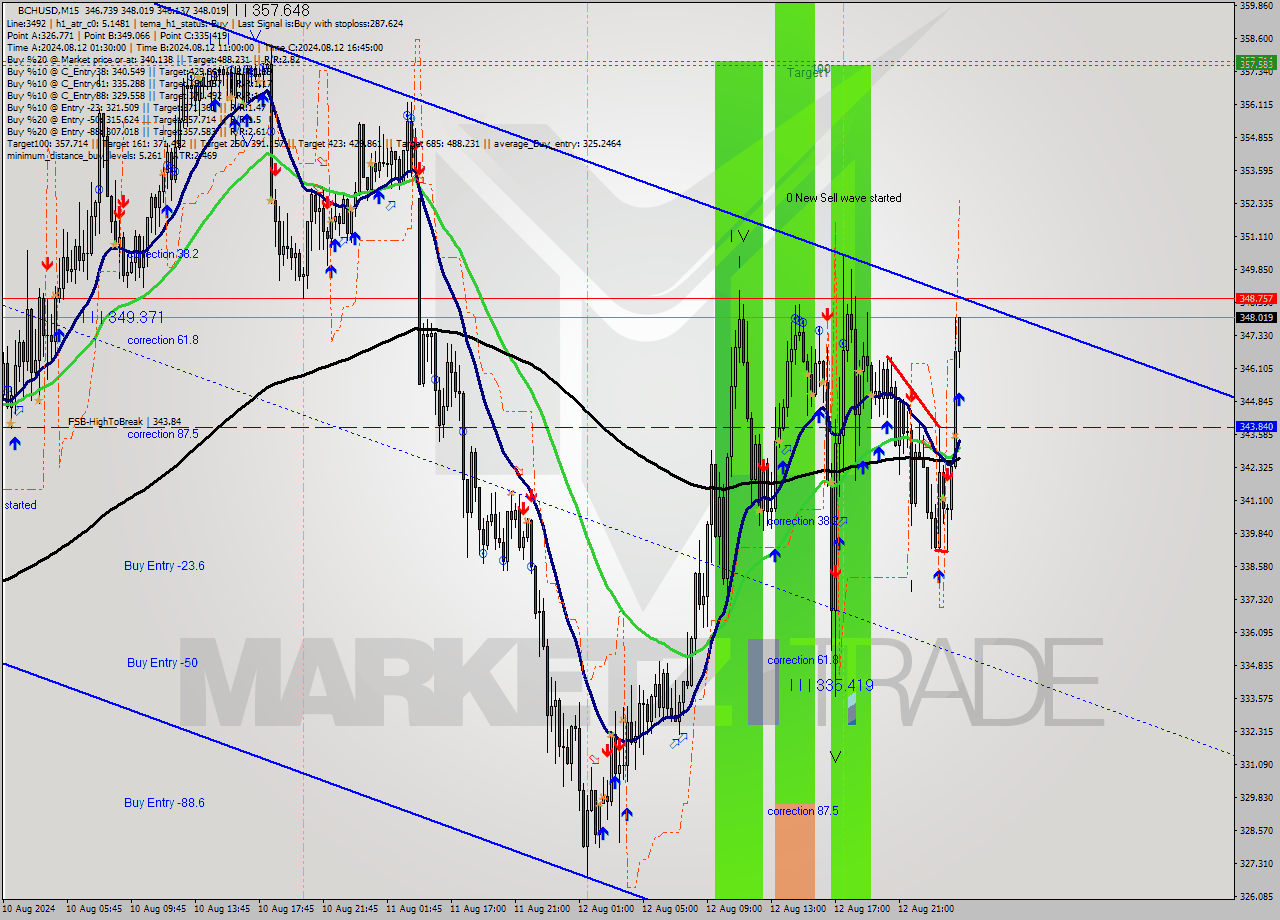Select 'Buy %10 @ C_Entry61: 335.288' line
The width and height of the screenshot is (1280, 920).
point(138,83)
